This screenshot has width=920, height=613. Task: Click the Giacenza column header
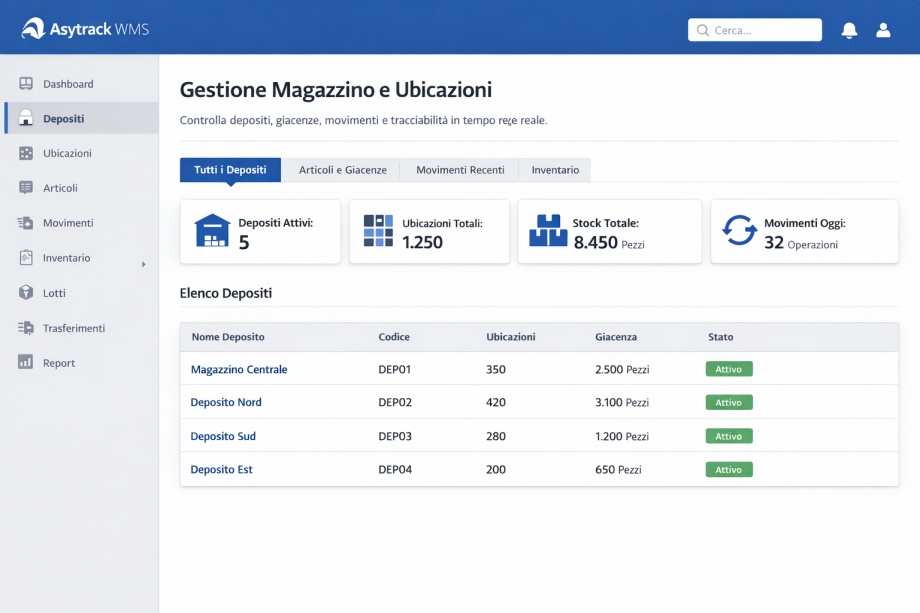point(615,337)
